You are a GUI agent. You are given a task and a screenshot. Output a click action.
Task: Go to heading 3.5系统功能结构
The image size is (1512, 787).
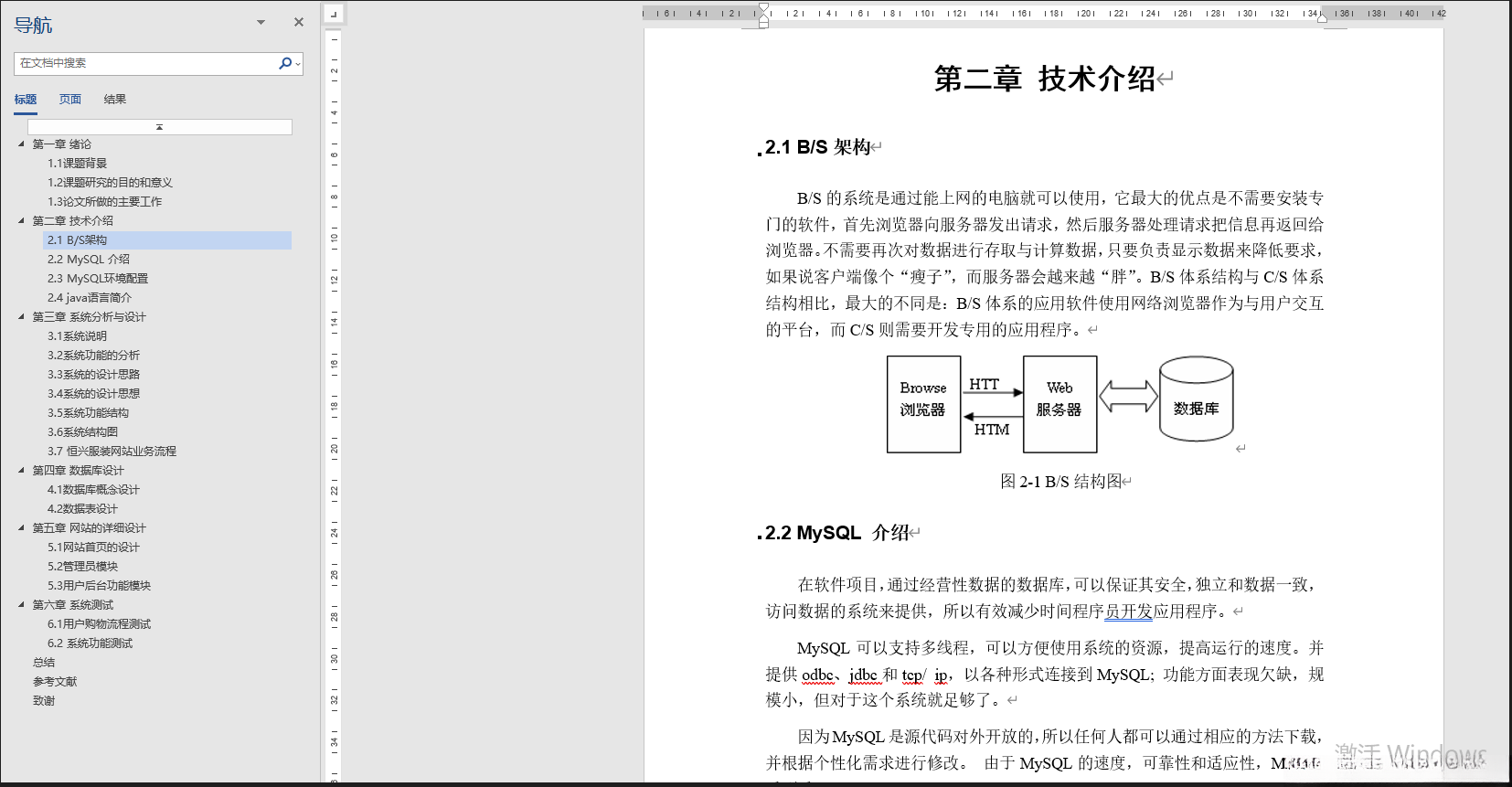pyautogui.click(x=88, y=413)
